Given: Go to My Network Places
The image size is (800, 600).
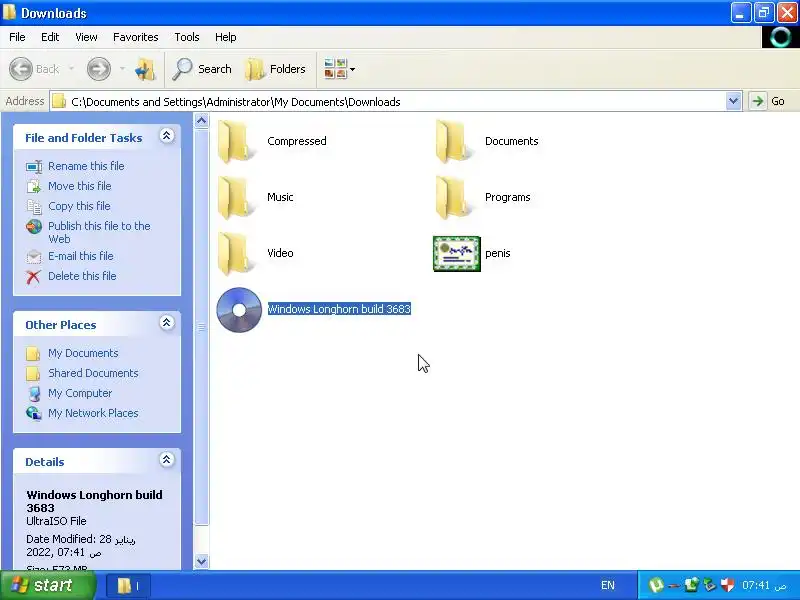Looking at the screenshot, I should [x=93, y=413].
